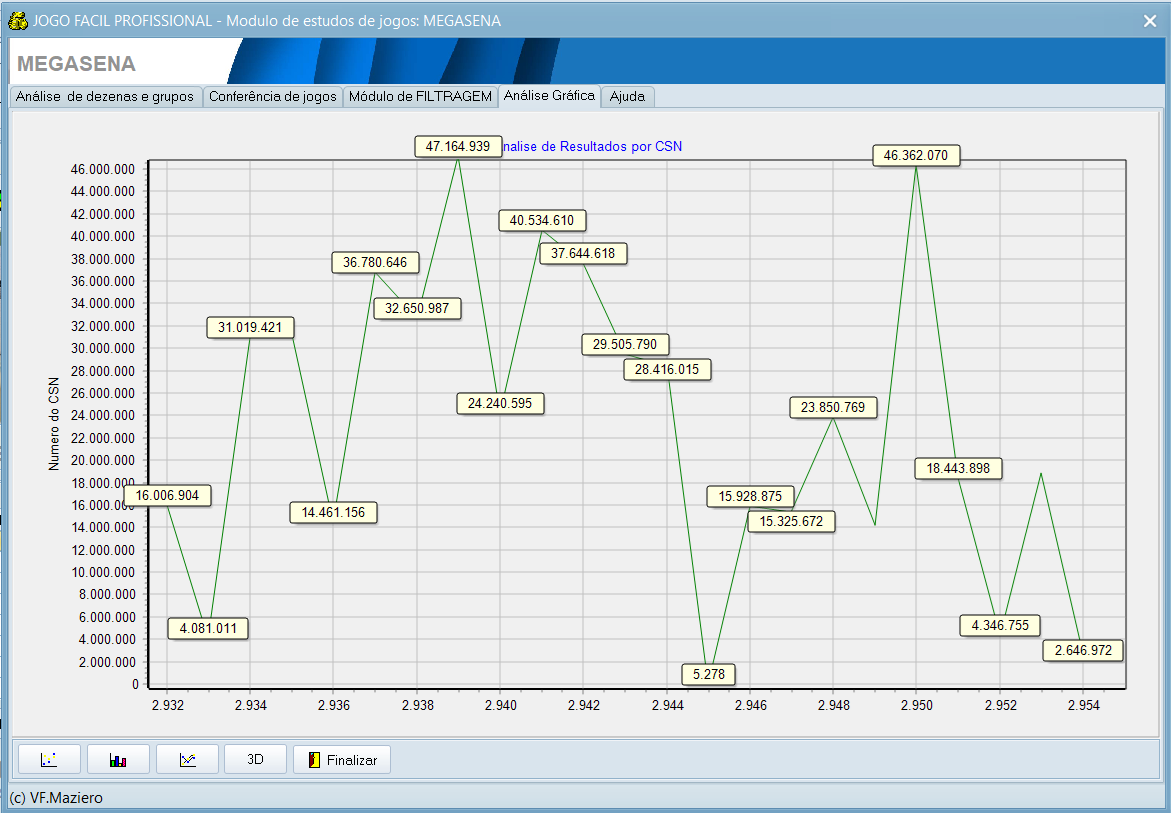The image size is (1171, 813).
Task: Click the chart title about Resultados por CSN
Action: point(591,147)
